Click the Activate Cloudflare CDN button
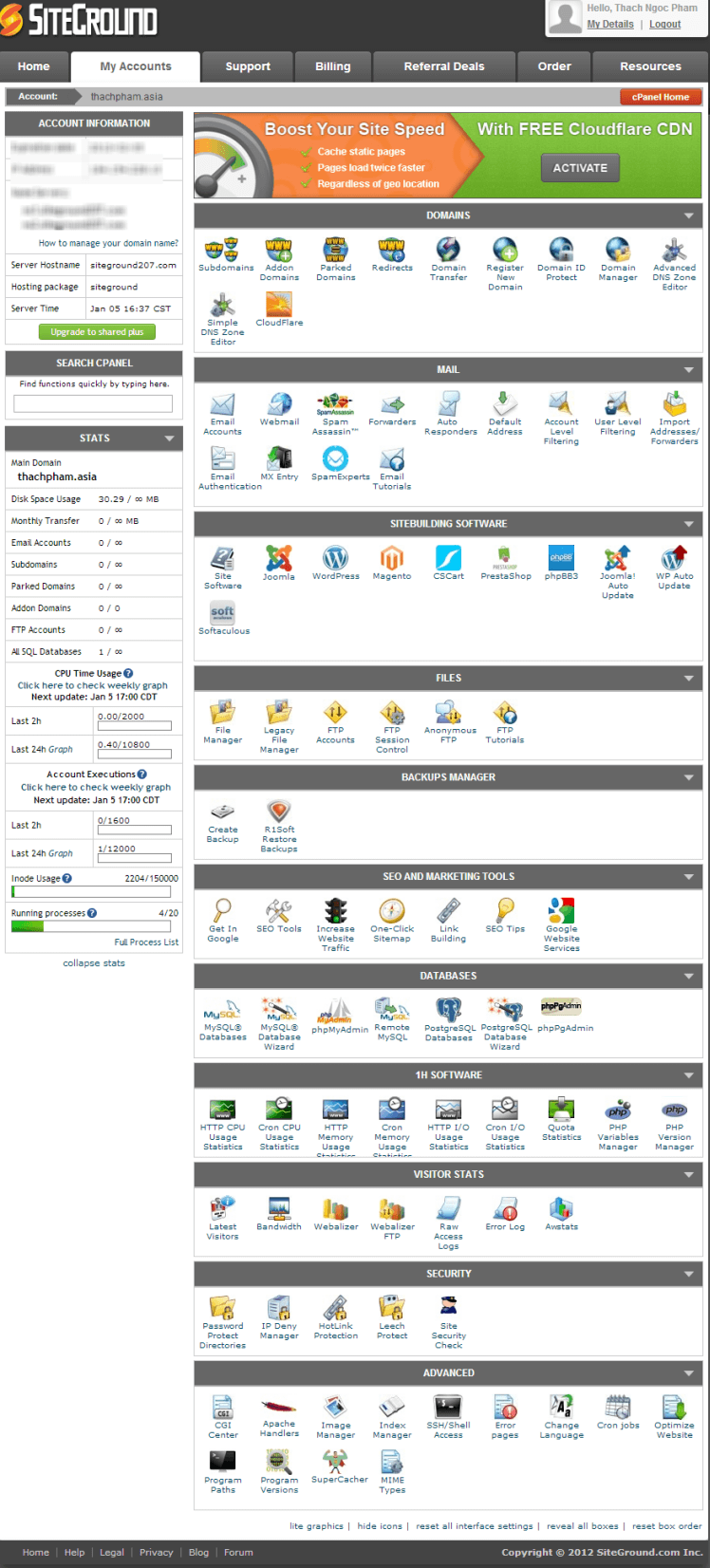The height and width of the screenshot is (1568, 710). [x=580, y=168]
